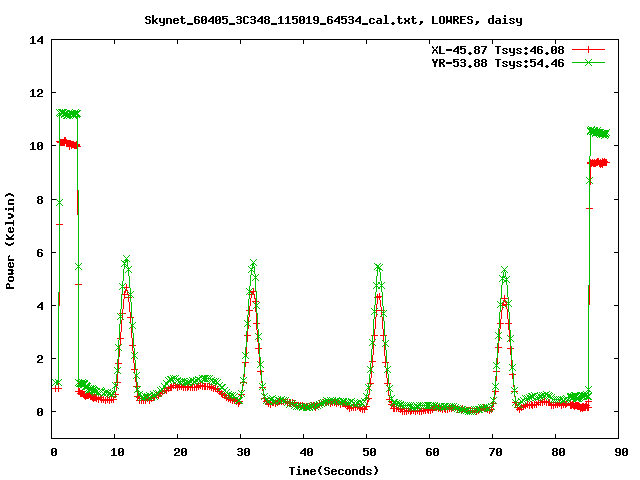Click y-axis tick label 6
This screenshot has width=640, height=480.
click(x=40, y=253)
